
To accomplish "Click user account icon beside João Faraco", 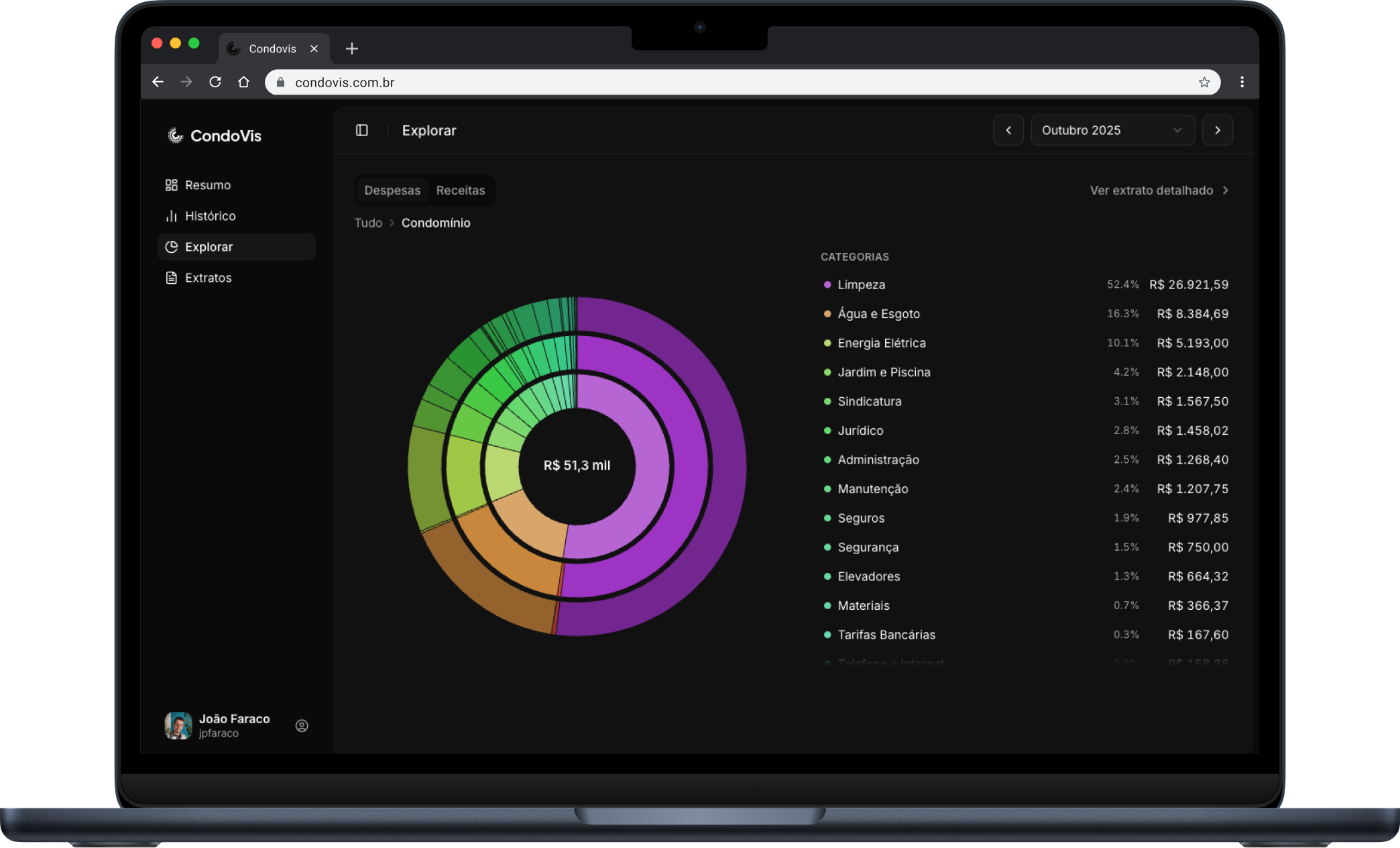I will pos(302,725).
